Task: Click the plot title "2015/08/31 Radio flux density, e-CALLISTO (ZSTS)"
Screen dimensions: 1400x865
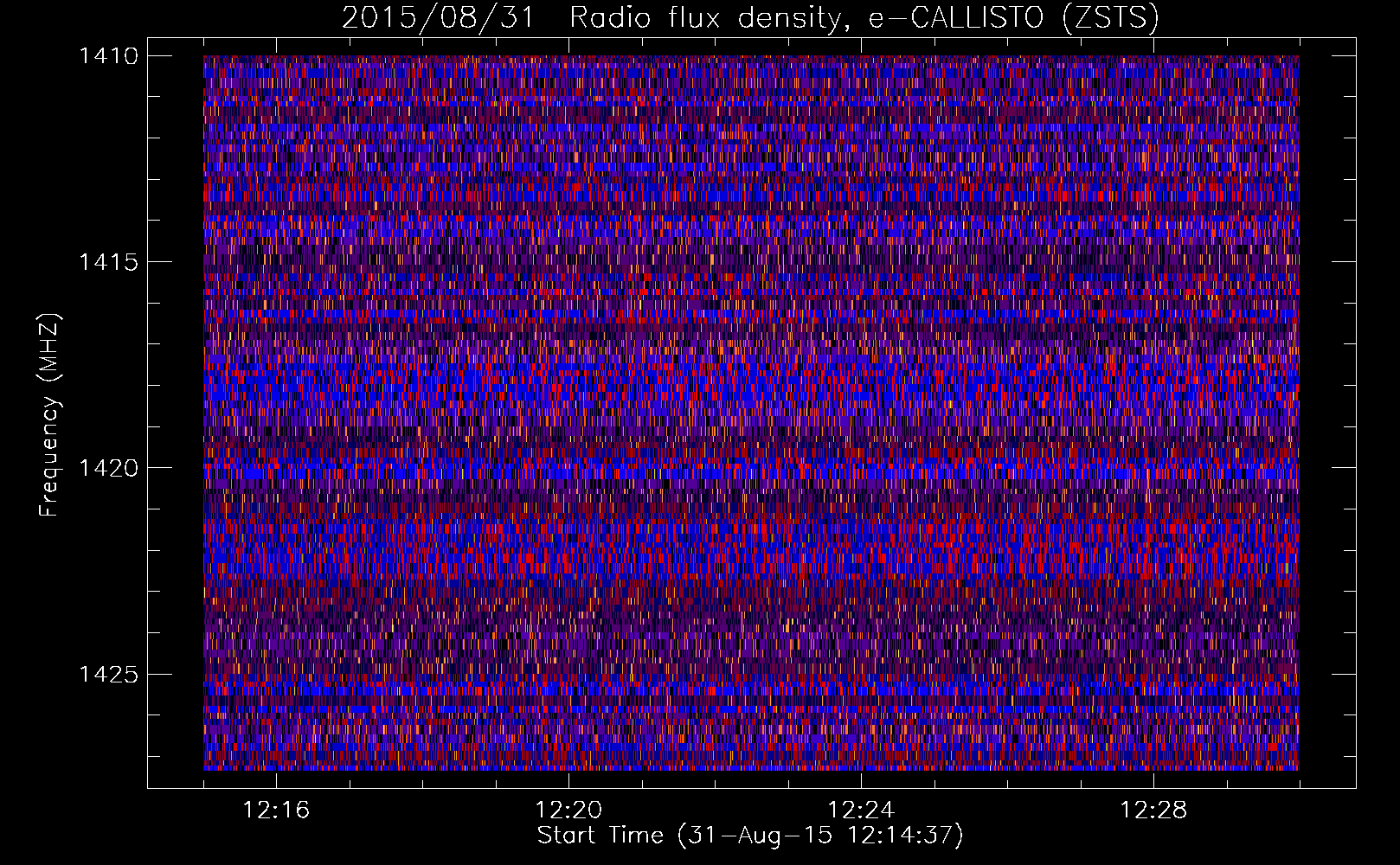Action: [x=750, y=18]
